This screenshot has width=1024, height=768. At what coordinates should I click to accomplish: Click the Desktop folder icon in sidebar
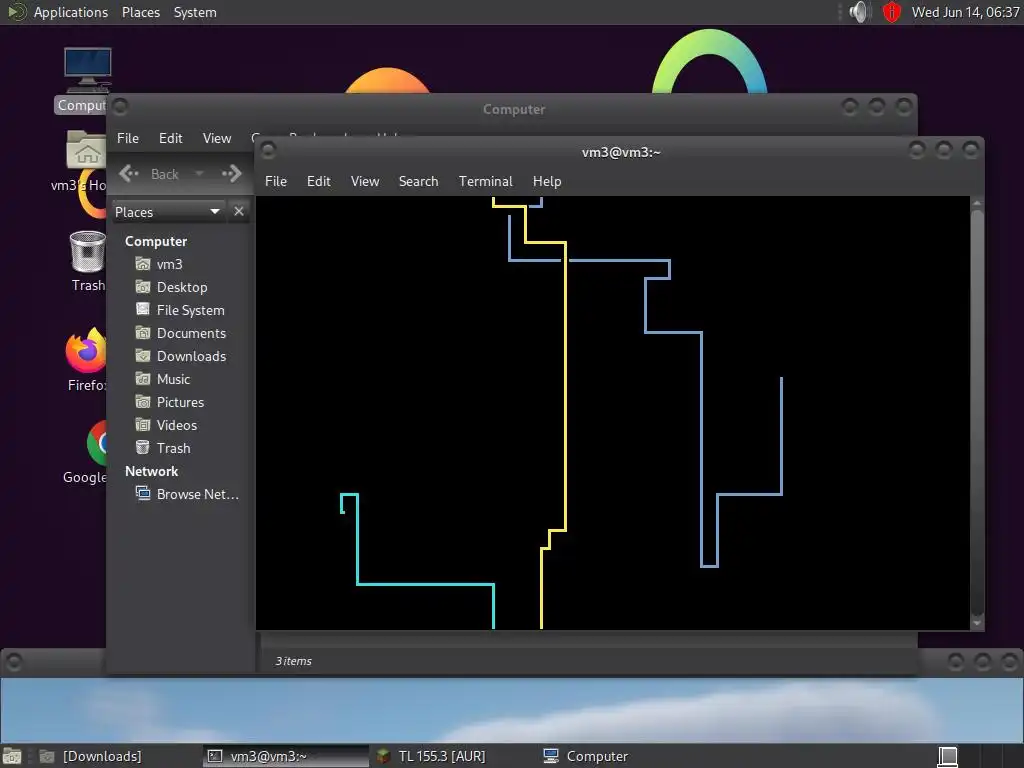click(142, 287)
